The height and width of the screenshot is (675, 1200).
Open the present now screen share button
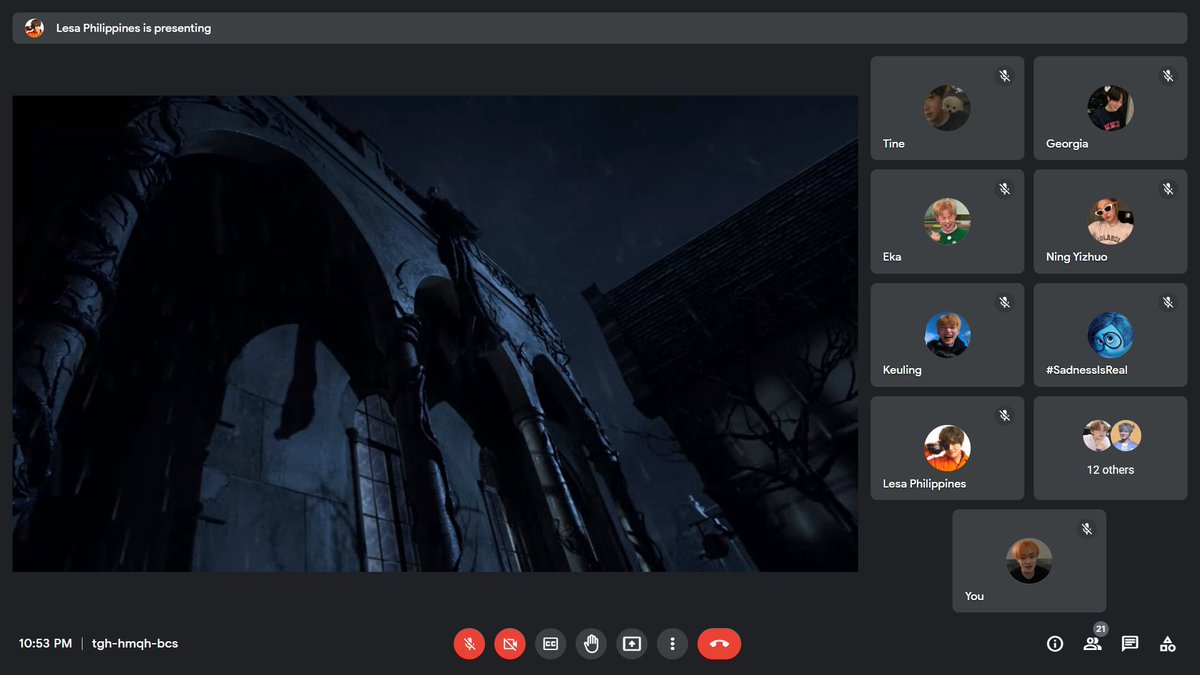click(x=632, y=644)
